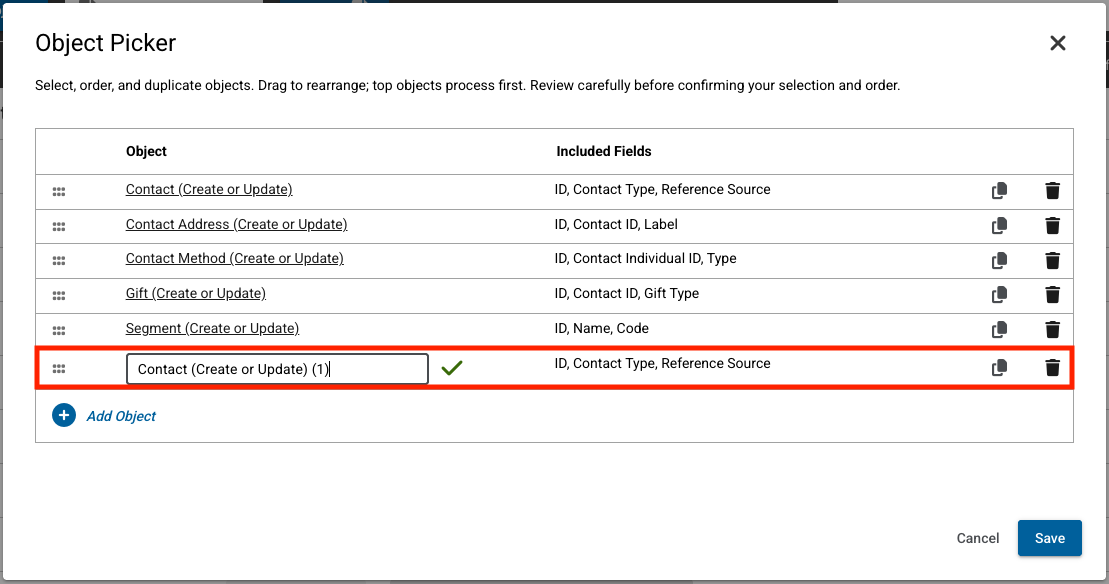This screenshot has height=584, width=1109.
Task: Grab the drag handle for Contact Method row
Action: point(59,261)
